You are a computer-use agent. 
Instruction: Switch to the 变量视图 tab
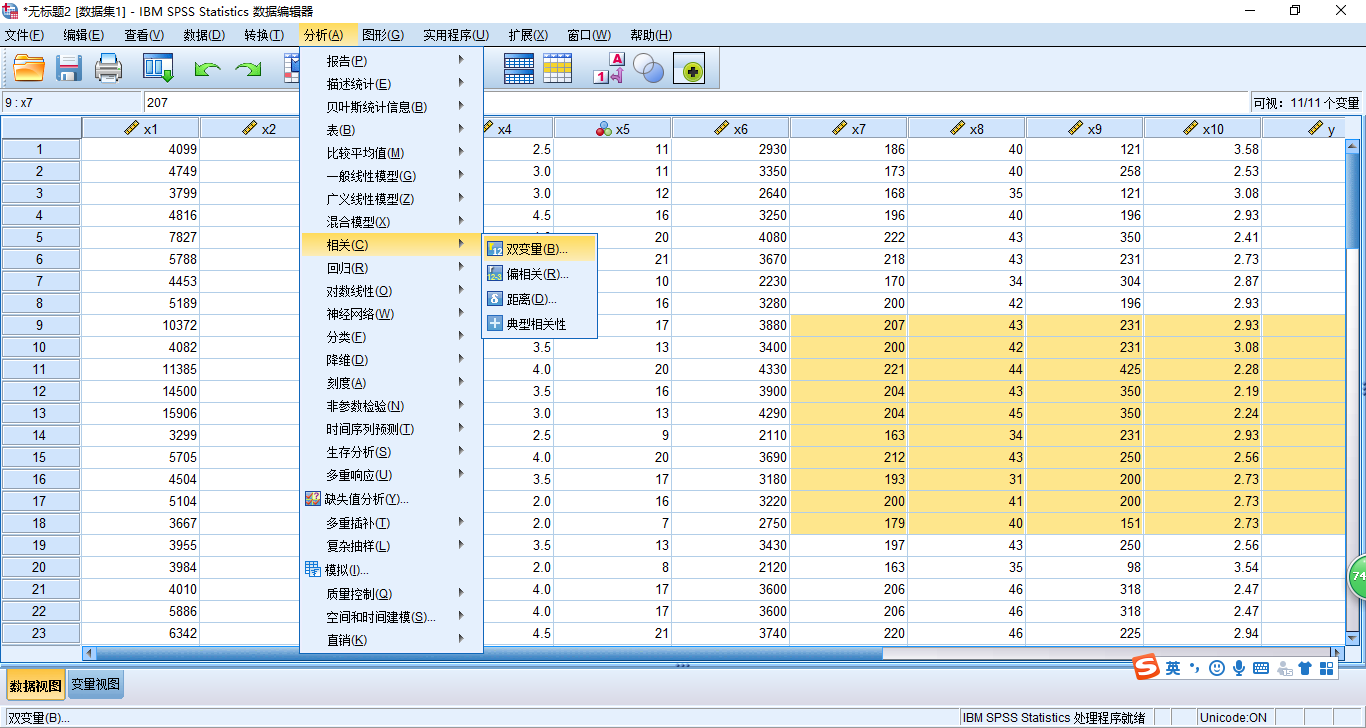pos(95,684)
